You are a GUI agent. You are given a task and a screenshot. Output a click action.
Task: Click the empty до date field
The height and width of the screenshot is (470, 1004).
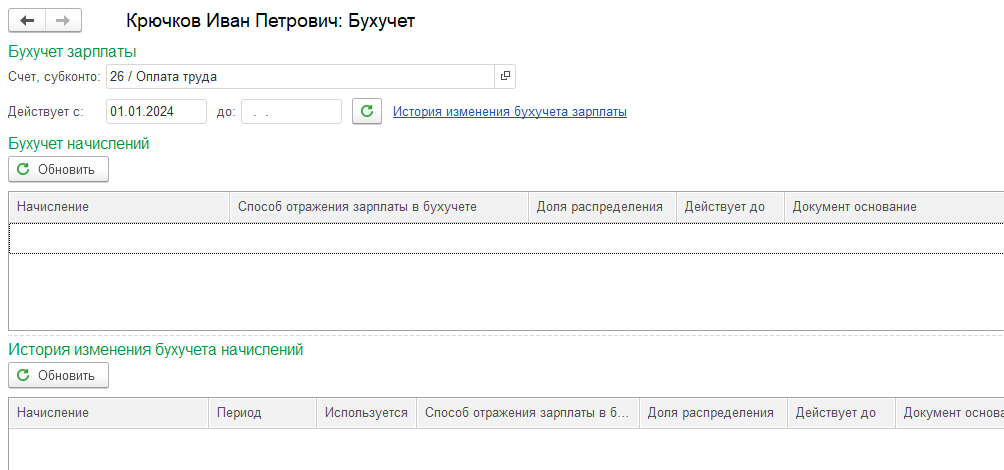pos(291,111)
